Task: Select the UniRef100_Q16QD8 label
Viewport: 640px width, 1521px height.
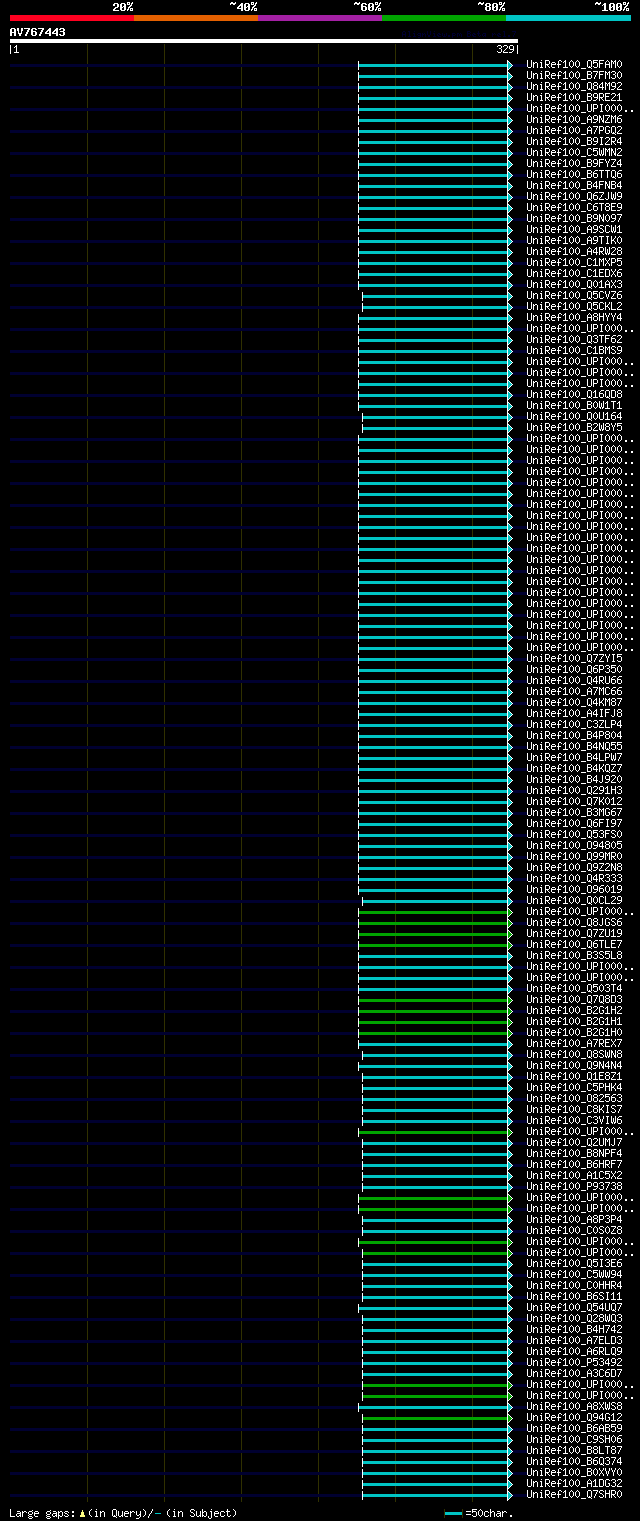Action: pyautogui.click(x=574, y=395)
